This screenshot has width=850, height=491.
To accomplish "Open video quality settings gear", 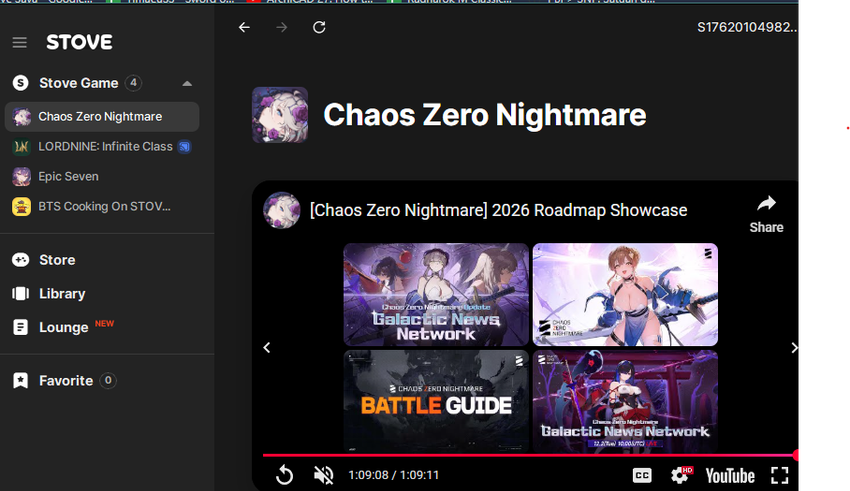I will pyautogui.click(x=681, y=475).
